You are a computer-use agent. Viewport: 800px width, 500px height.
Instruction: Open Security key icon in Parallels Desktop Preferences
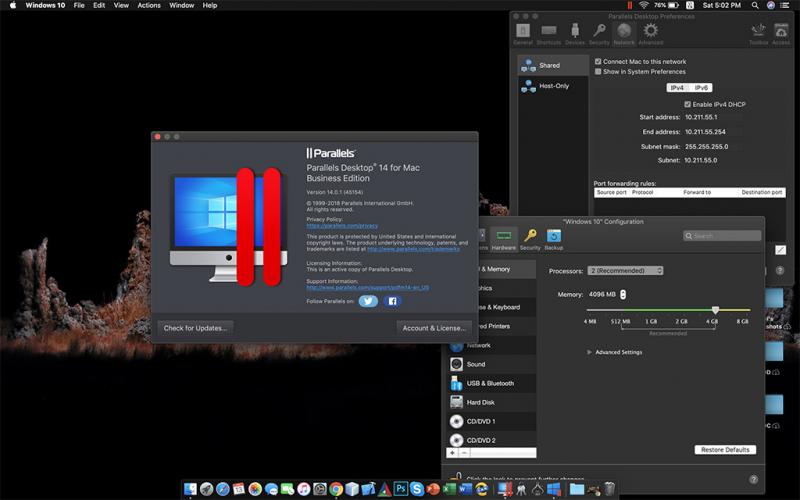click(599, 34)
